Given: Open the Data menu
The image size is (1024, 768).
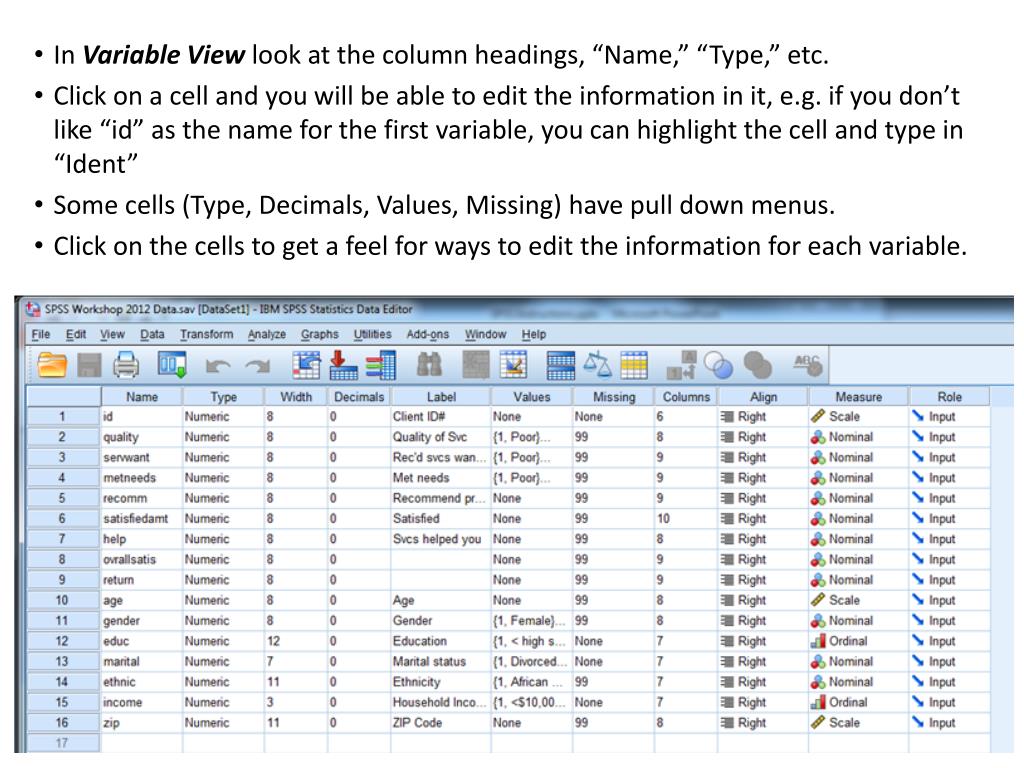Looking at the screenshot, I should click(152, 334).
